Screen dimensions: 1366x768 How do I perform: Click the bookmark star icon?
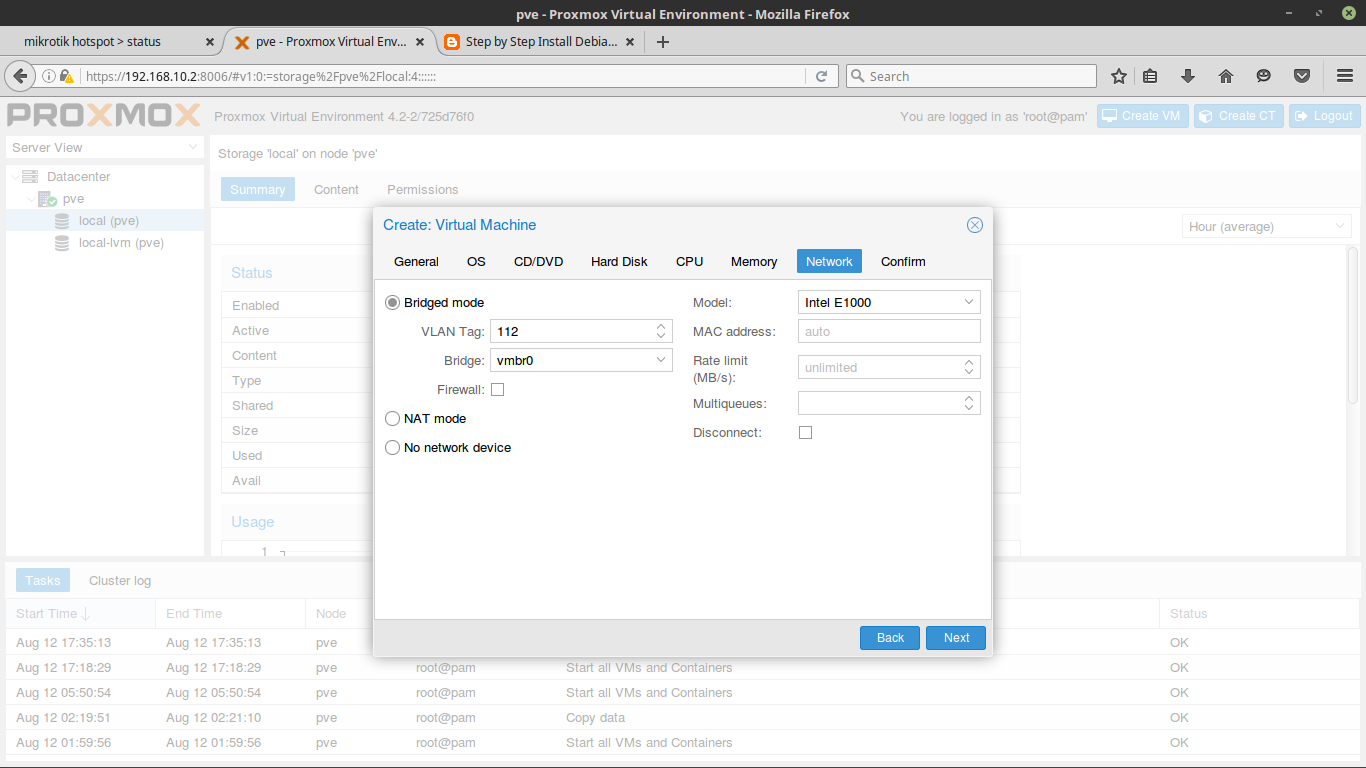1119,76
